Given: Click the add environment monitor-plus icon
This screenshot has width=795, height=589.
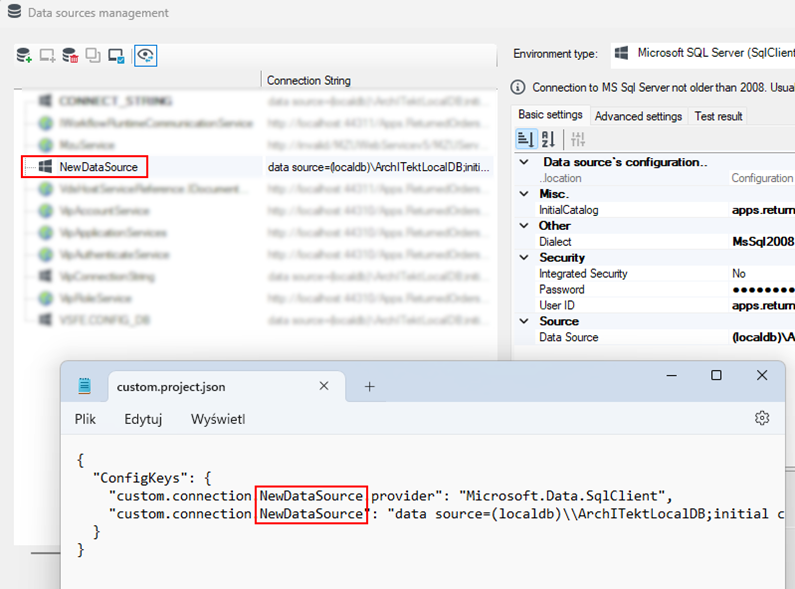Looking at the screenshot, I should [x=47, y=55].
